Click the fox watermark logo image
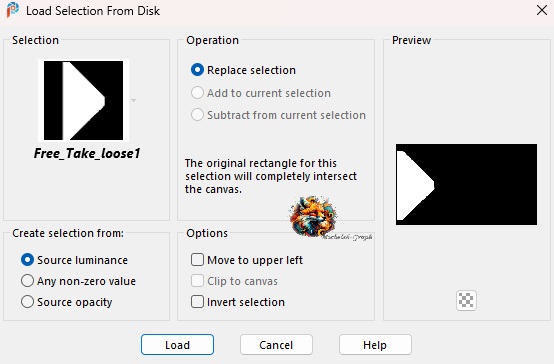This screenshot has width=554, height=364. (x=313, y=216)
